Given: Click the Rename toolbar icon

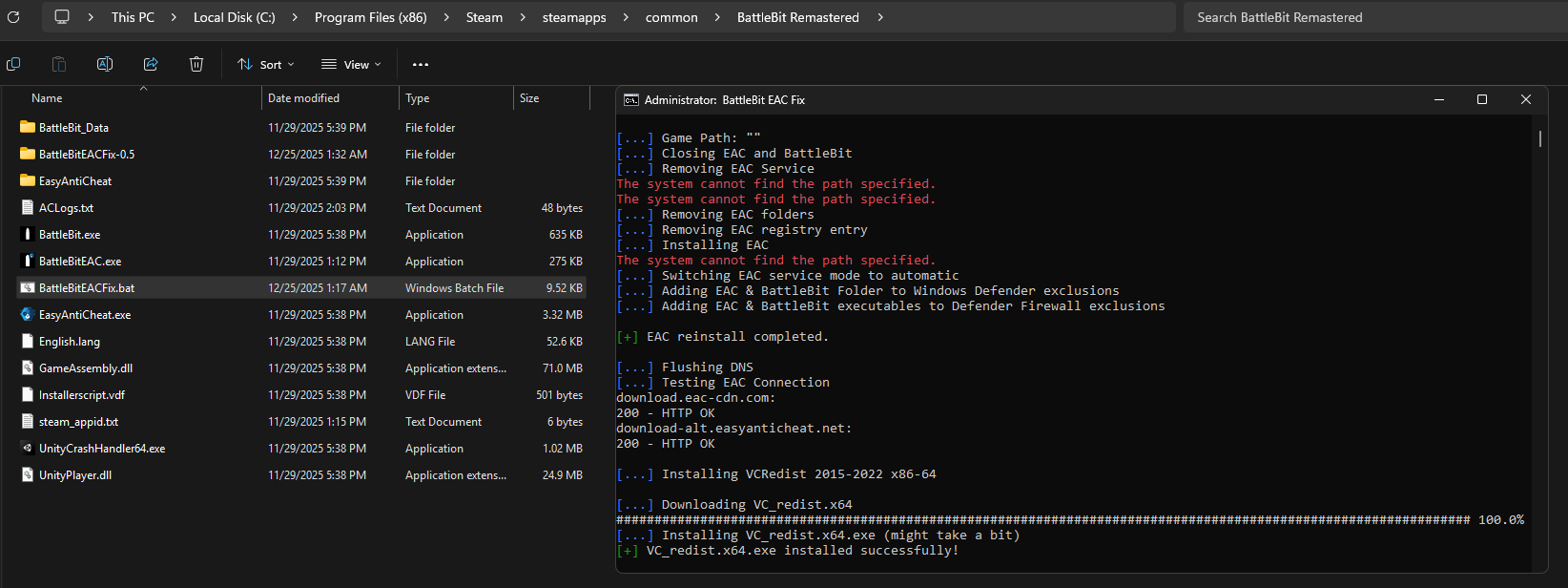Looking at the screenshot, I should [x=105, y=64].
